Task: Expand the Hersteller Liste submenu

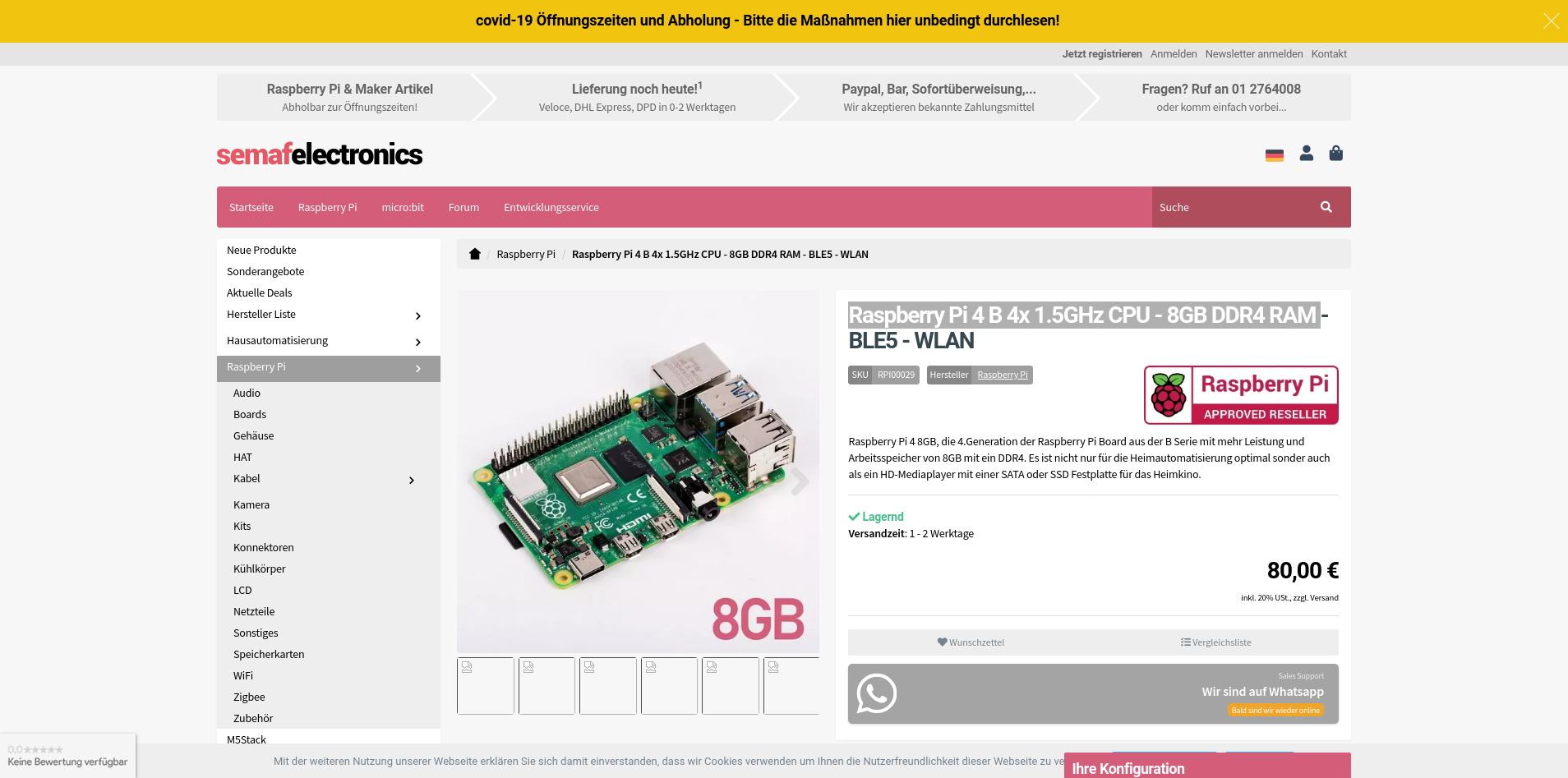Action: click(x=418, y=315)
